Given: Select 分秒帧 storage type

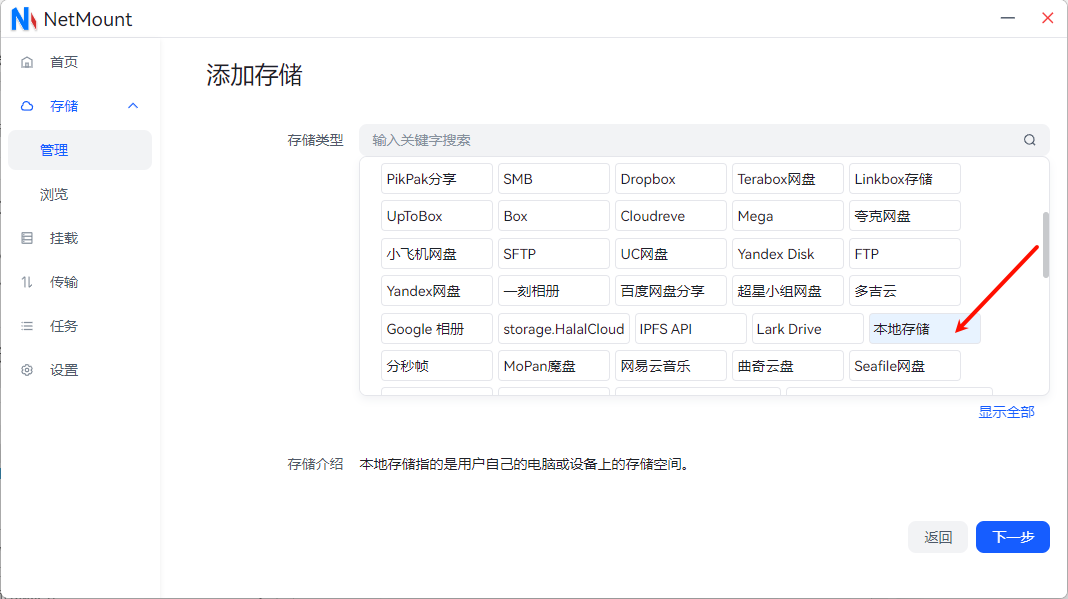Looking at the screenshot, I should click(x=437, y=366).
